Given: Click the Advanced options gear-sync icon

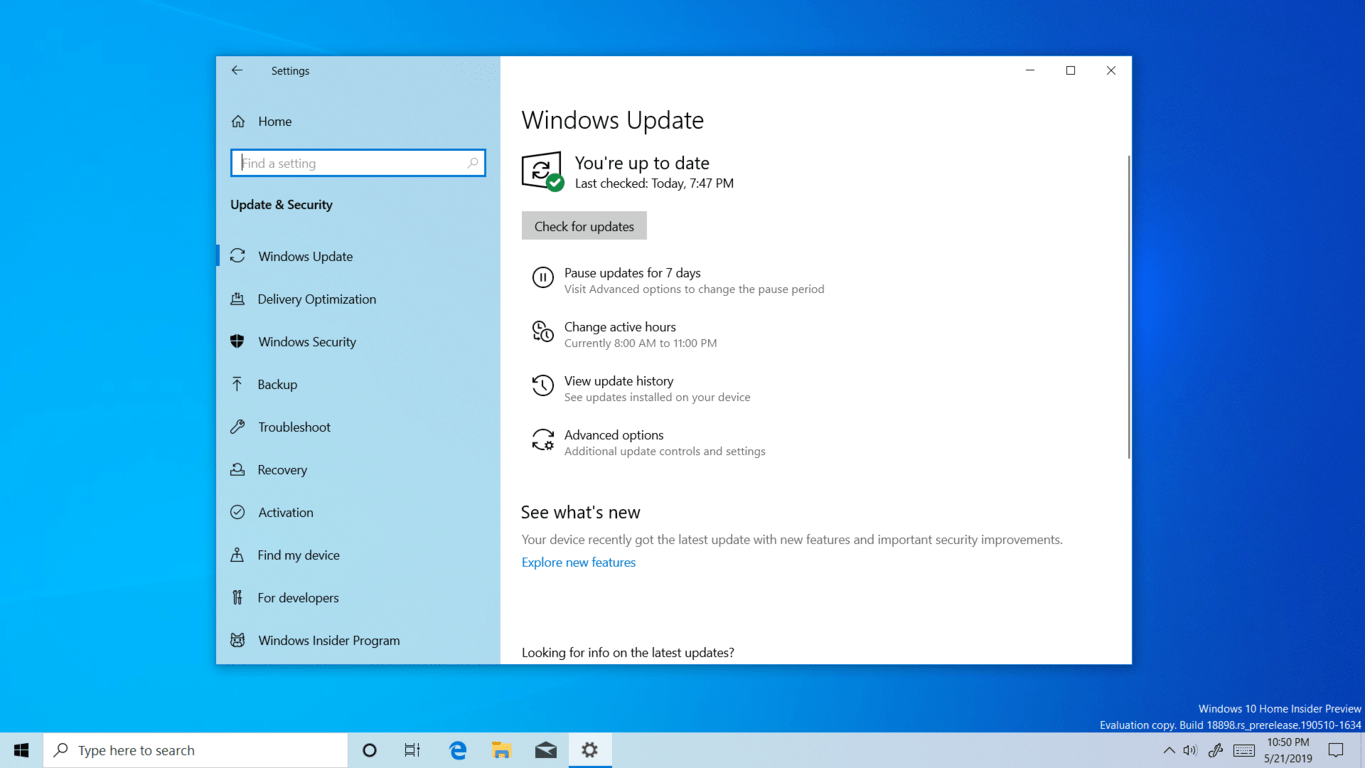Looking at the screenshot, I should pos(543,440).
